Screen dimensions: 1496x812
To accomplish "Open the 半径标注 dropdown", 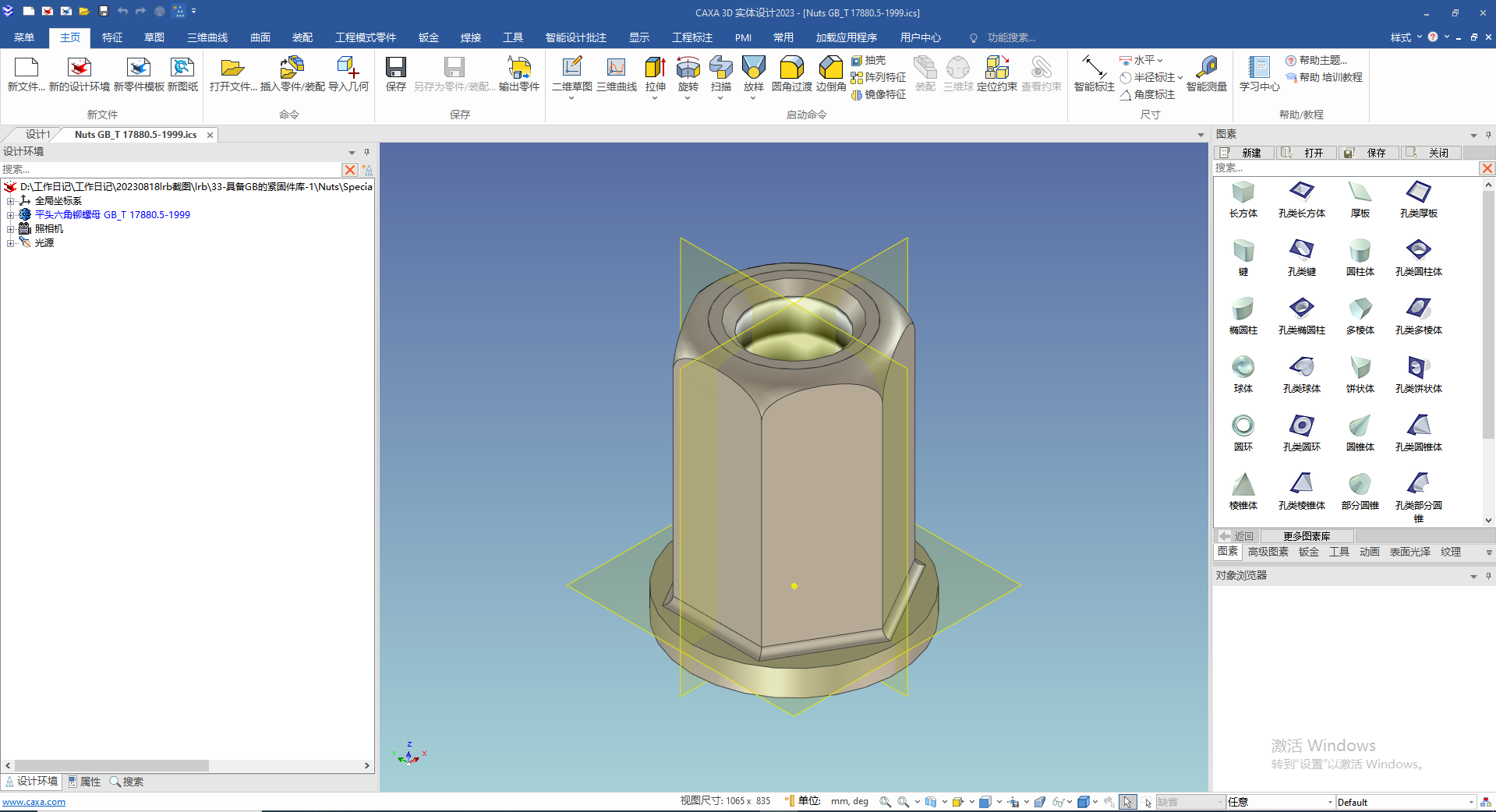I will [1180, 78].
